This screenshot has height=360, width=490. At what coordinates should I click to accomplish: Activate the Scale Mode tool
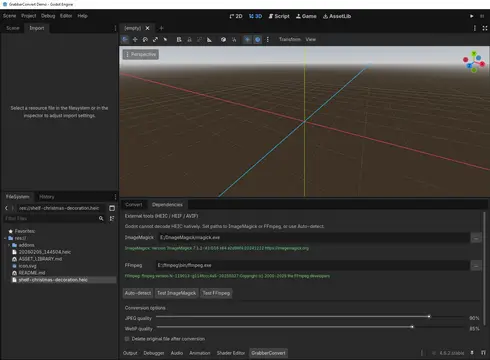(x=155, y=40)
